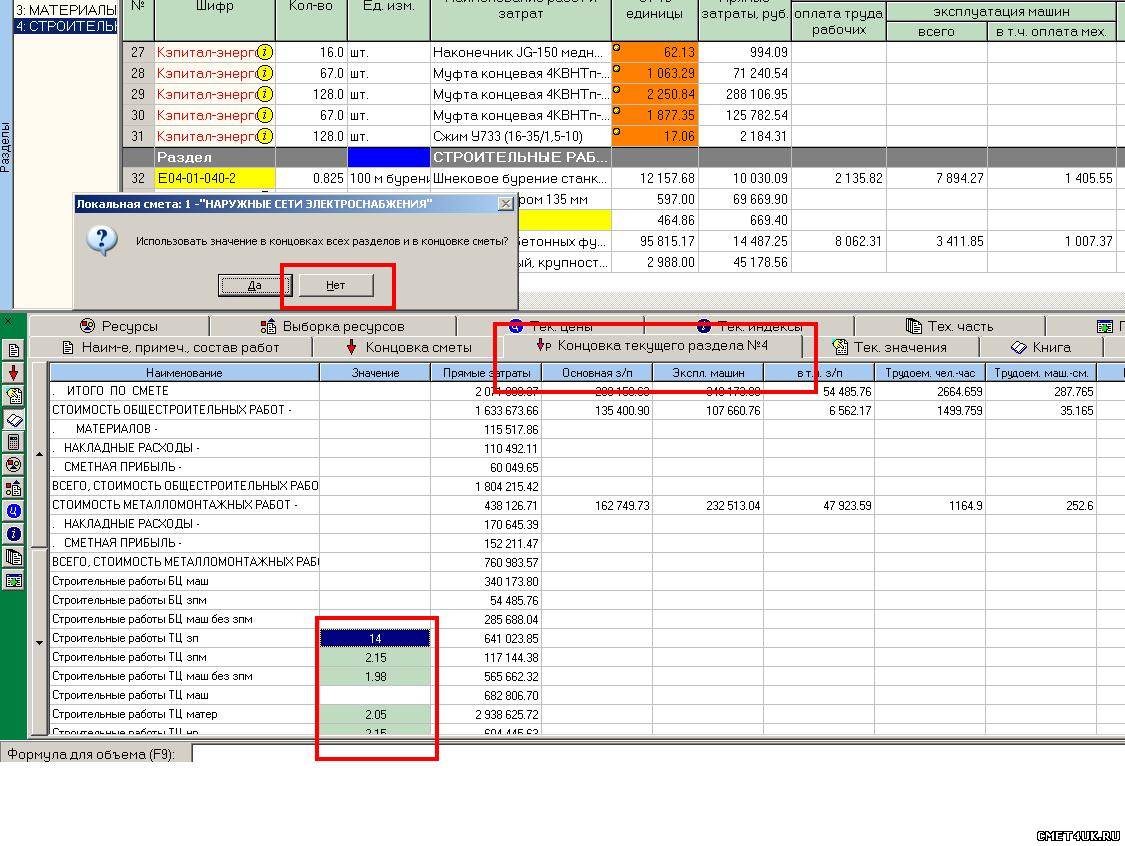The width and height of the screenshot is (1125, 846).
Task: Click the question mark icon in the dialog
Action: (102, 242)
